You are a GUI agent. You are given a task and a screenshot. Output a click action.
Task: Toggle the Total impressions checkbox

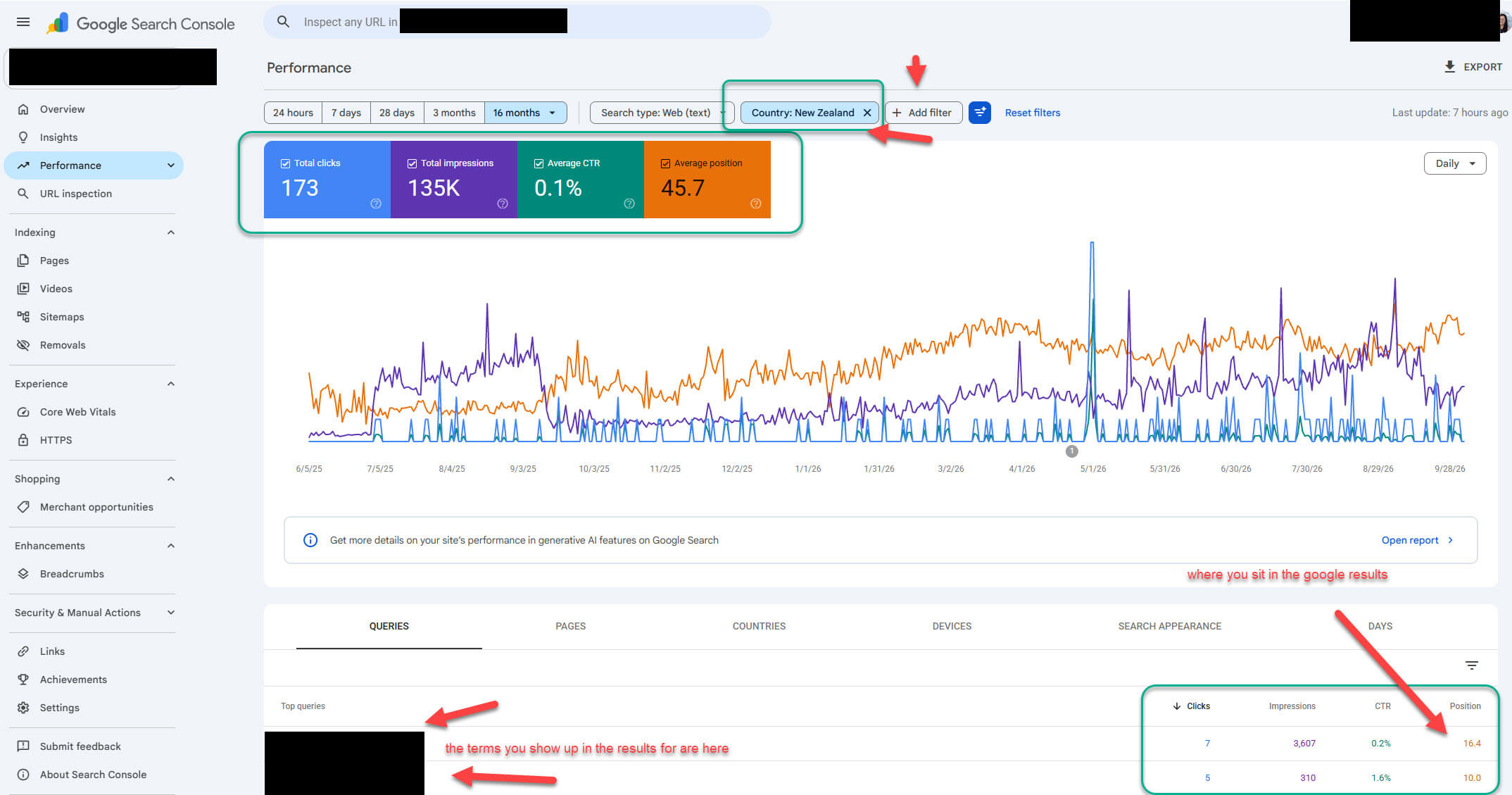pyautogui.click(x=412, y=163)
